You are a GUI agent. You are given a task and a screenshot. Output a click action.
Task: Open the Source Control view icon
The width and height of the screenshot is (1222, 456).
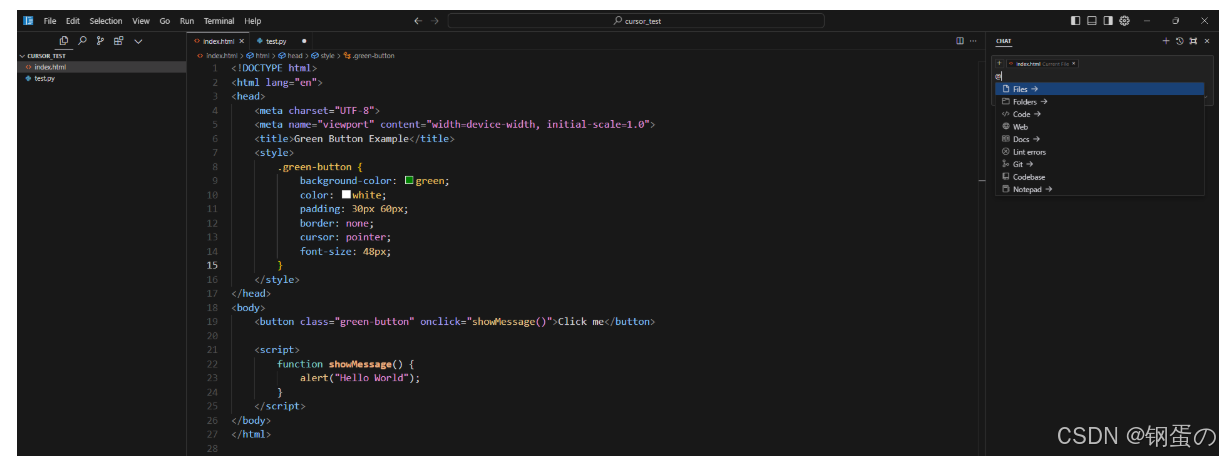pos(100,41)
